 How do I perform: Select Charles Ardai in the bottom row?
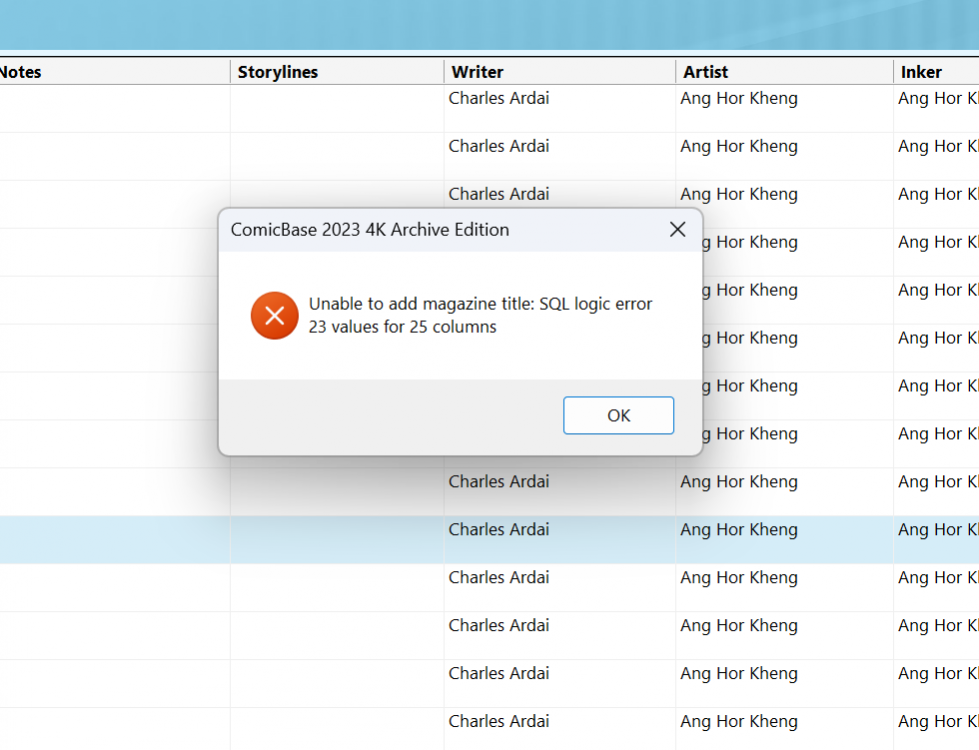(x=499, y=721)
